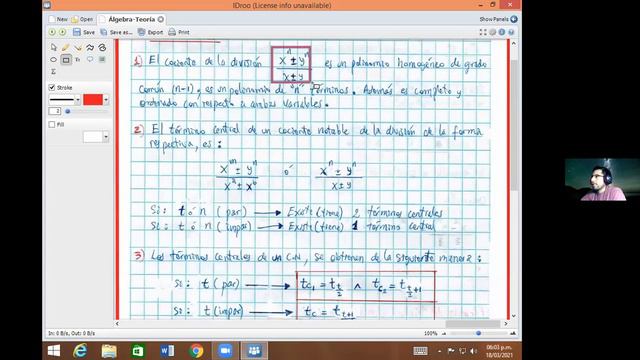Select the yellow pencil drawing tool
This screenshot has width=640, height=360.
65,47
